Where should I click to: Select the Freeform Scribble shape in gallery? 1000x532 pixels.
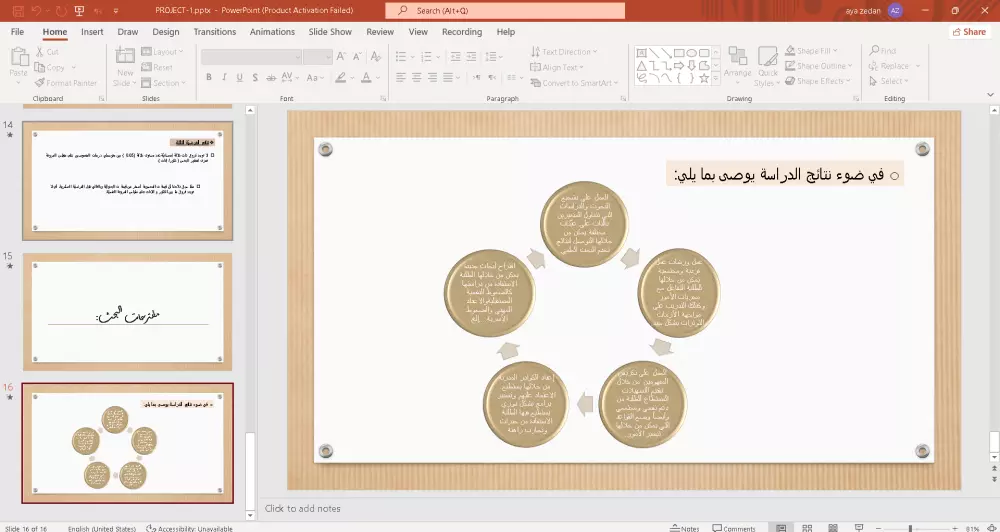(x=641, y=78)
